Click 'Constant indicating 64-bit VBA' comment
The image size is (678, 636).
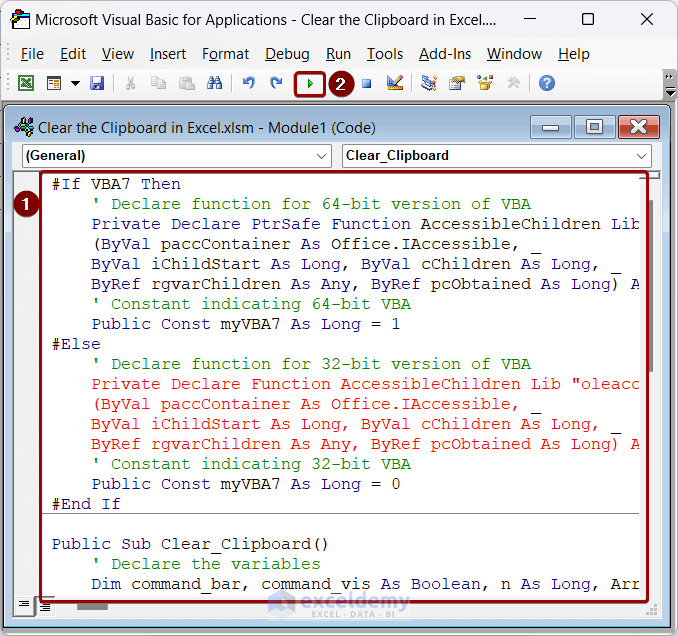251,304
